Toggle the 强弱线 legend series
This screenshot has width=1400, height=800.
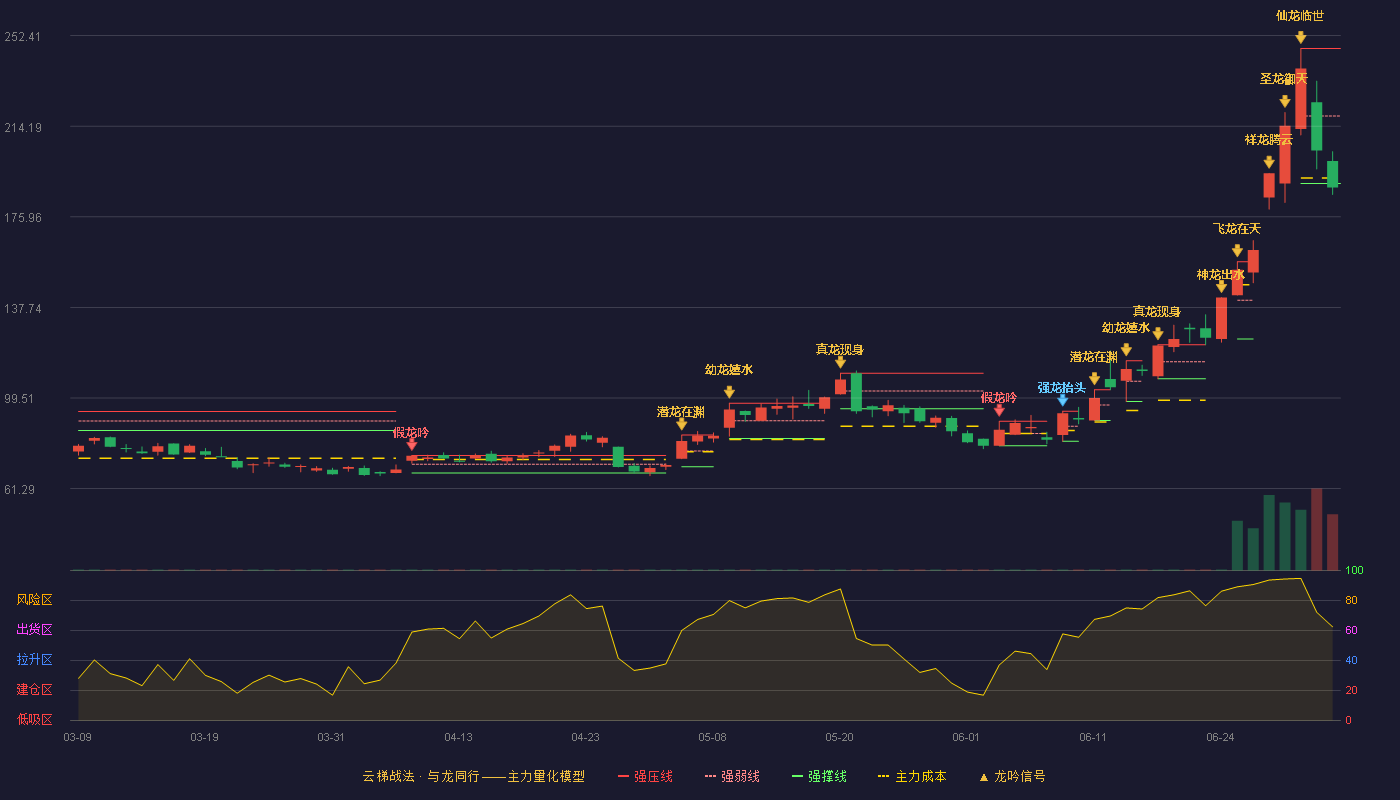pyautogui.click(x=732, y=776)
